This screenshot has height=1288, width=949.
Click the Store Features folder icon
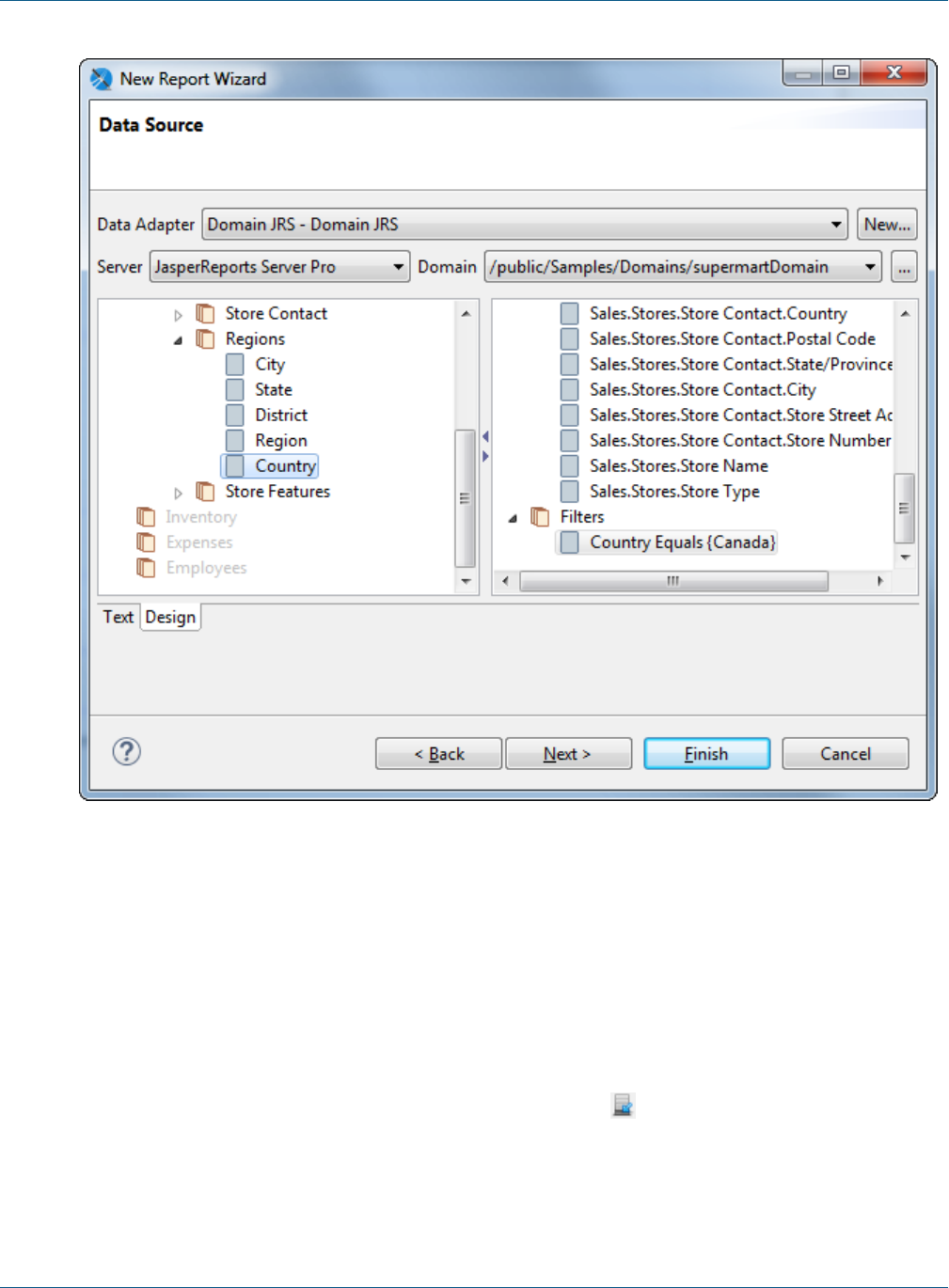[205, 491]
